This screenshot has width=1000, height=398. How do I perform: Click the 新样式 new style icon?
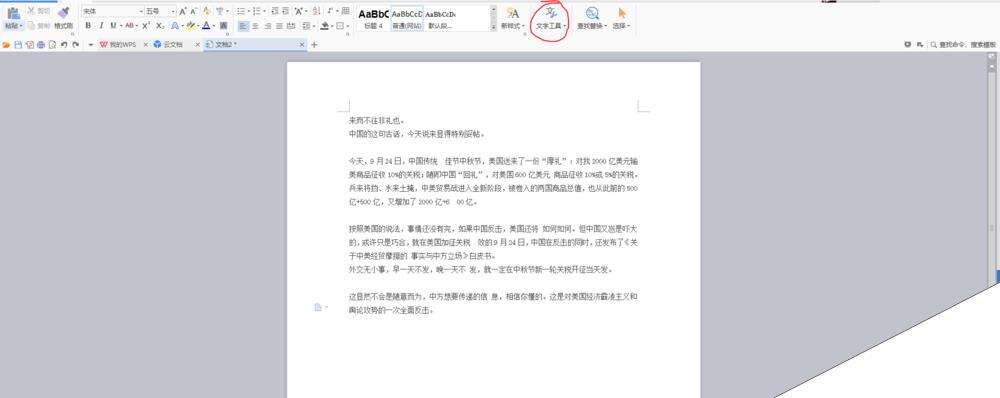tap(512, 13)
